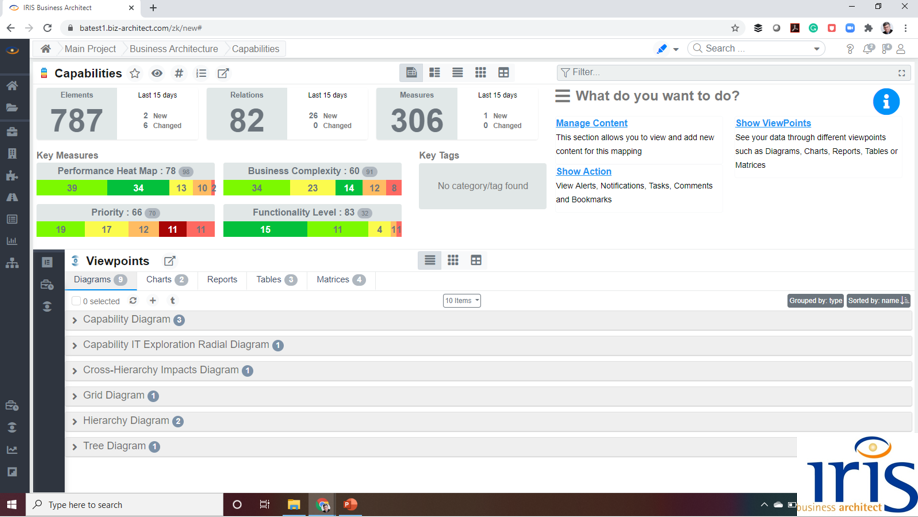This screenshot has height=517, width=918.
Task: Select the Reports tab
Action: pyautogui.click(x=222, y=280)
